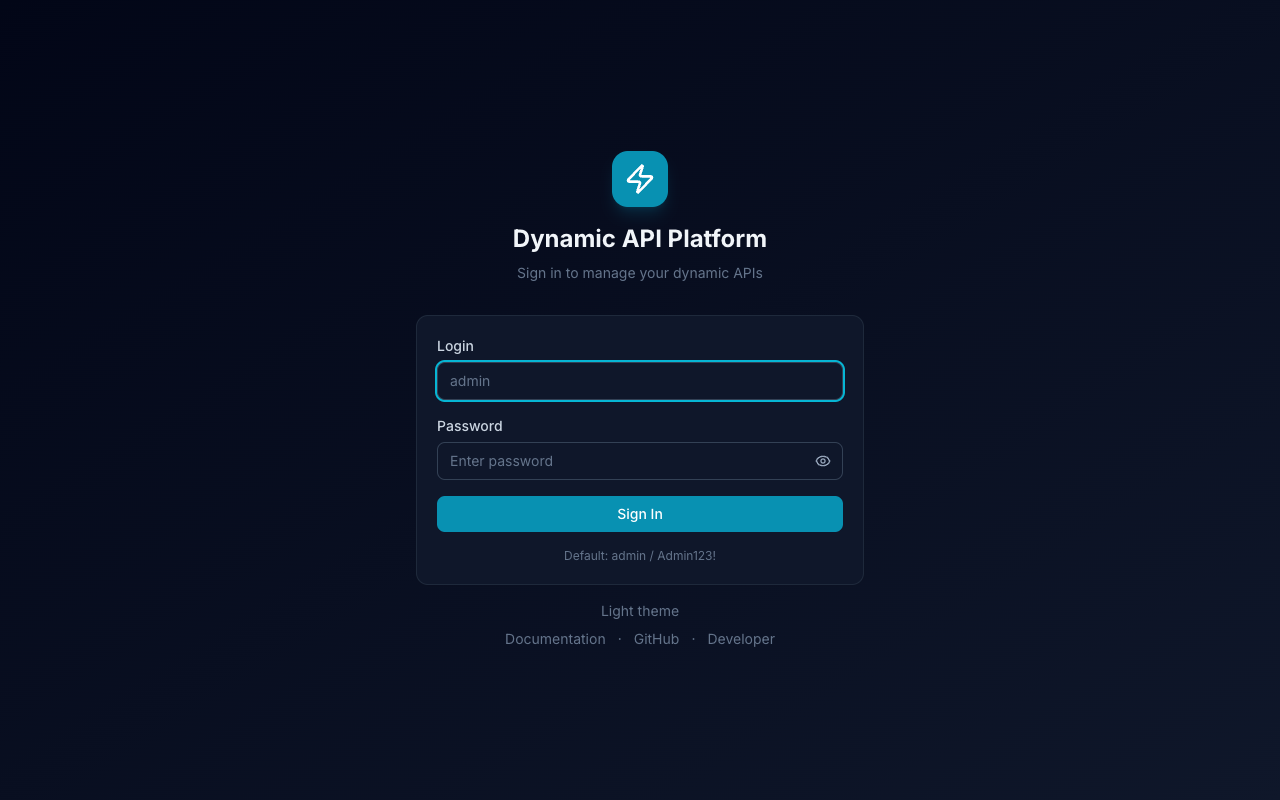Click 'Sign in to manage your dynamic APIs' text
The width and height of the screenshot is (1280, 800).
(x=640, y=273)
